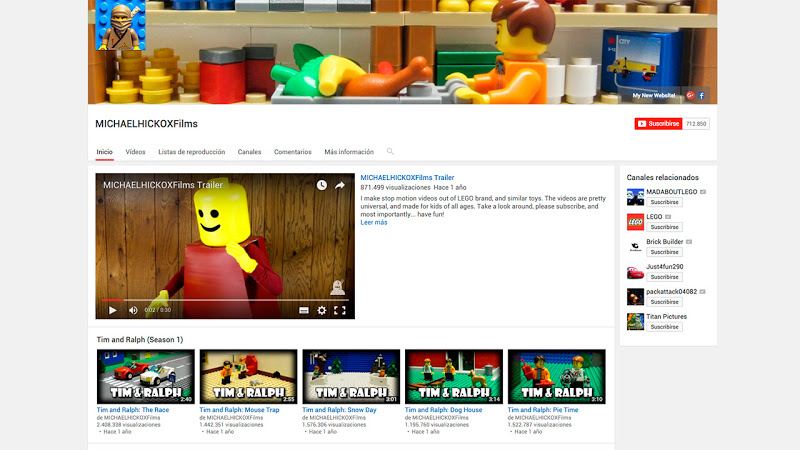Click Tim and Ralph: Mouse Trap title link
Image resolution: width=800 pixels, height=450 pixels.
[239, 410]
